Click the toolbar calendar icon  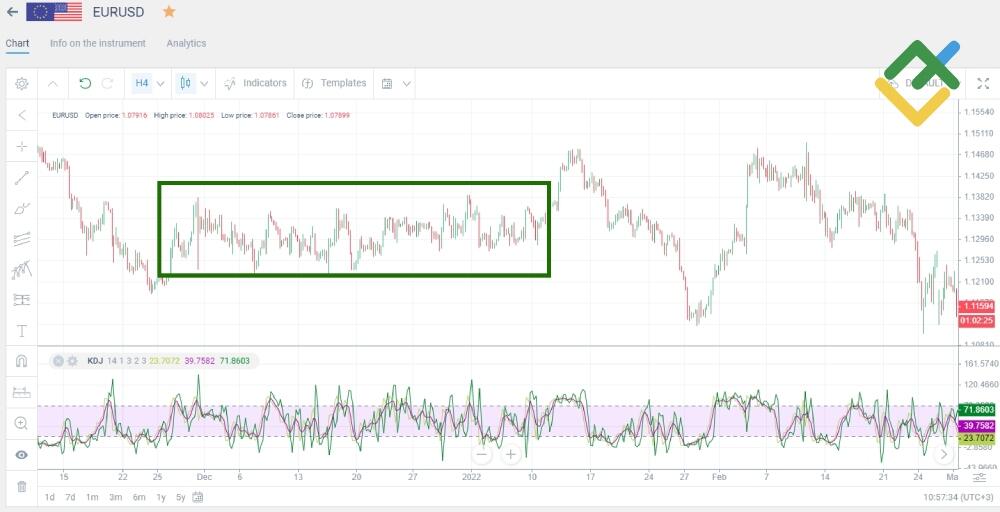(x=386, y=84)
